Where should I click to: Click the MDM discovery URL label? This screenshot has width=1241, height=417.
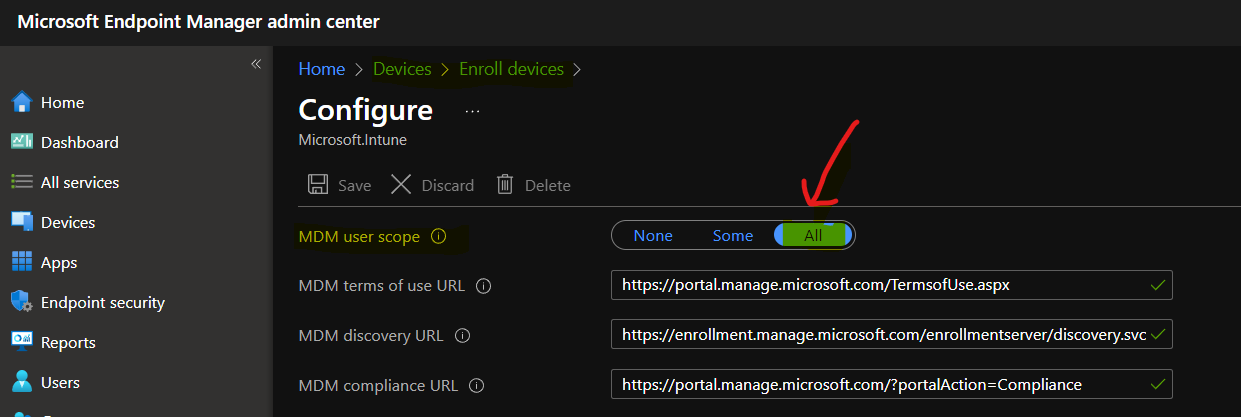371,336
